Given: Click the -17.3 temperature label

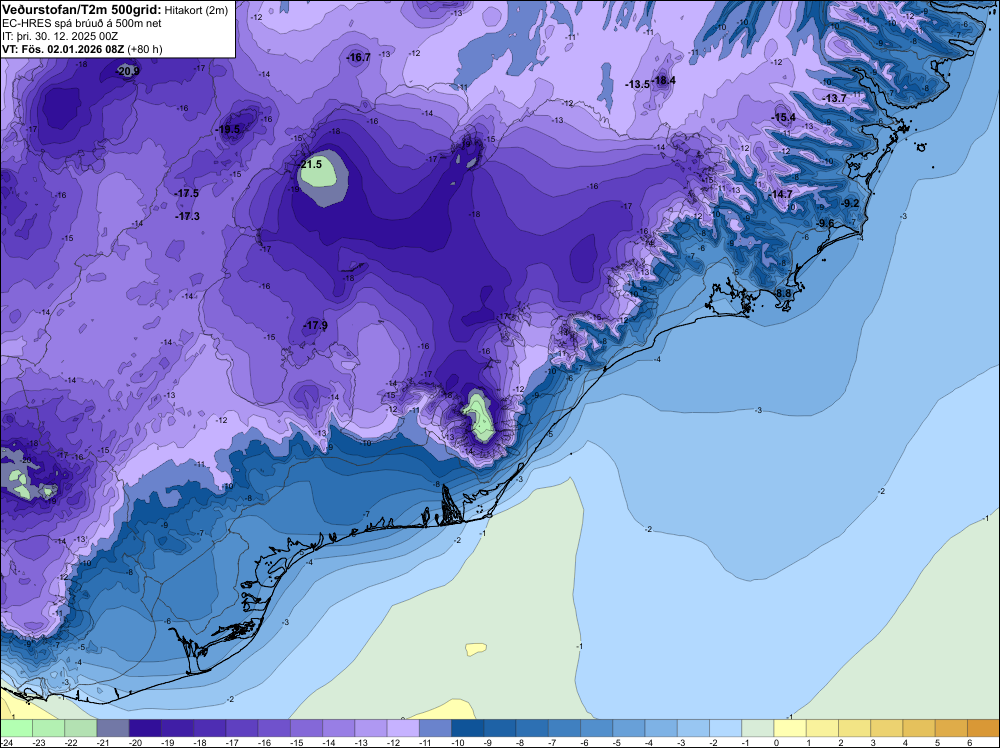Looking at the screenshot, I should 188,217.
